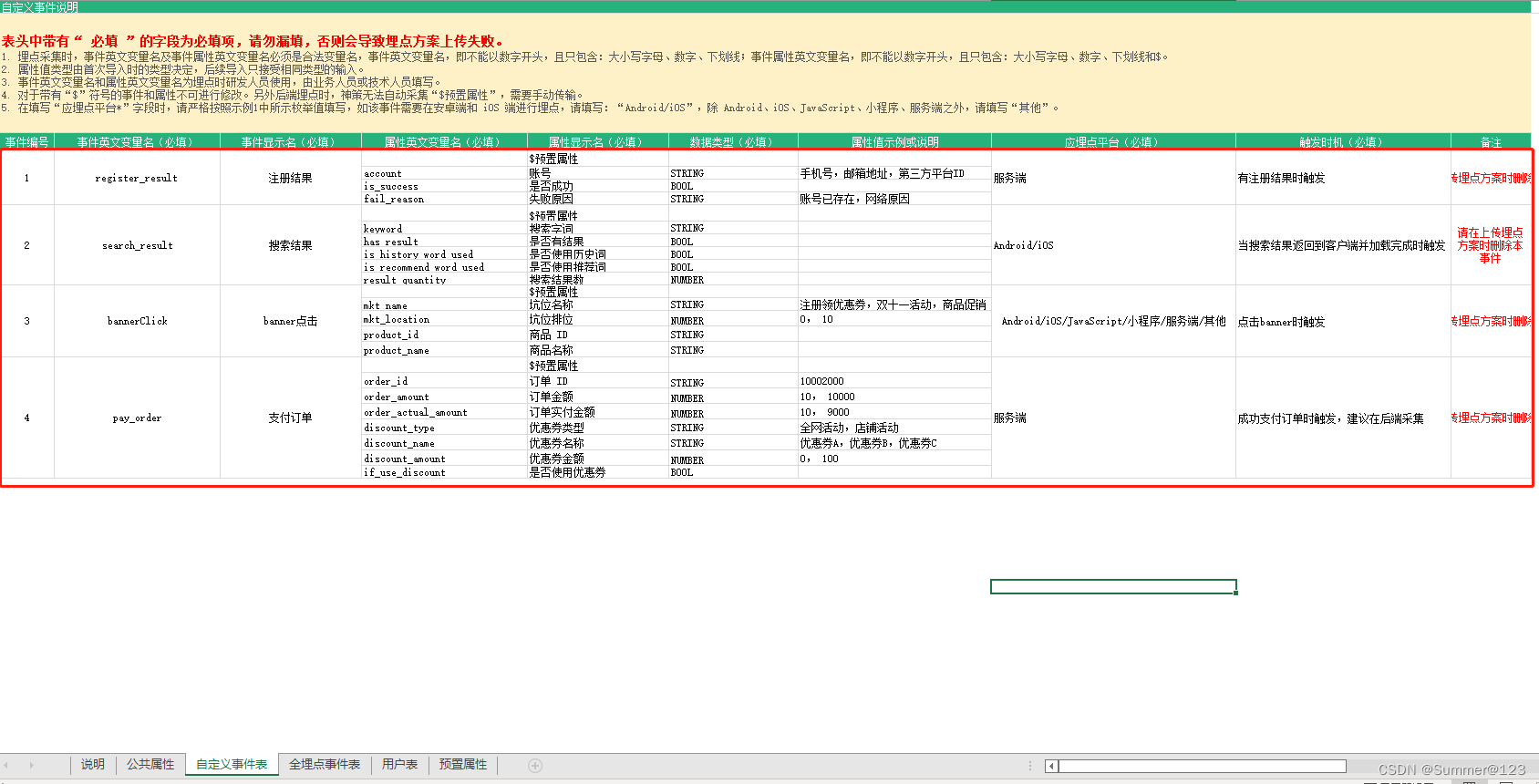
Task: Select the 自定义事件表 sheet tab
Action: coord(232,765)
